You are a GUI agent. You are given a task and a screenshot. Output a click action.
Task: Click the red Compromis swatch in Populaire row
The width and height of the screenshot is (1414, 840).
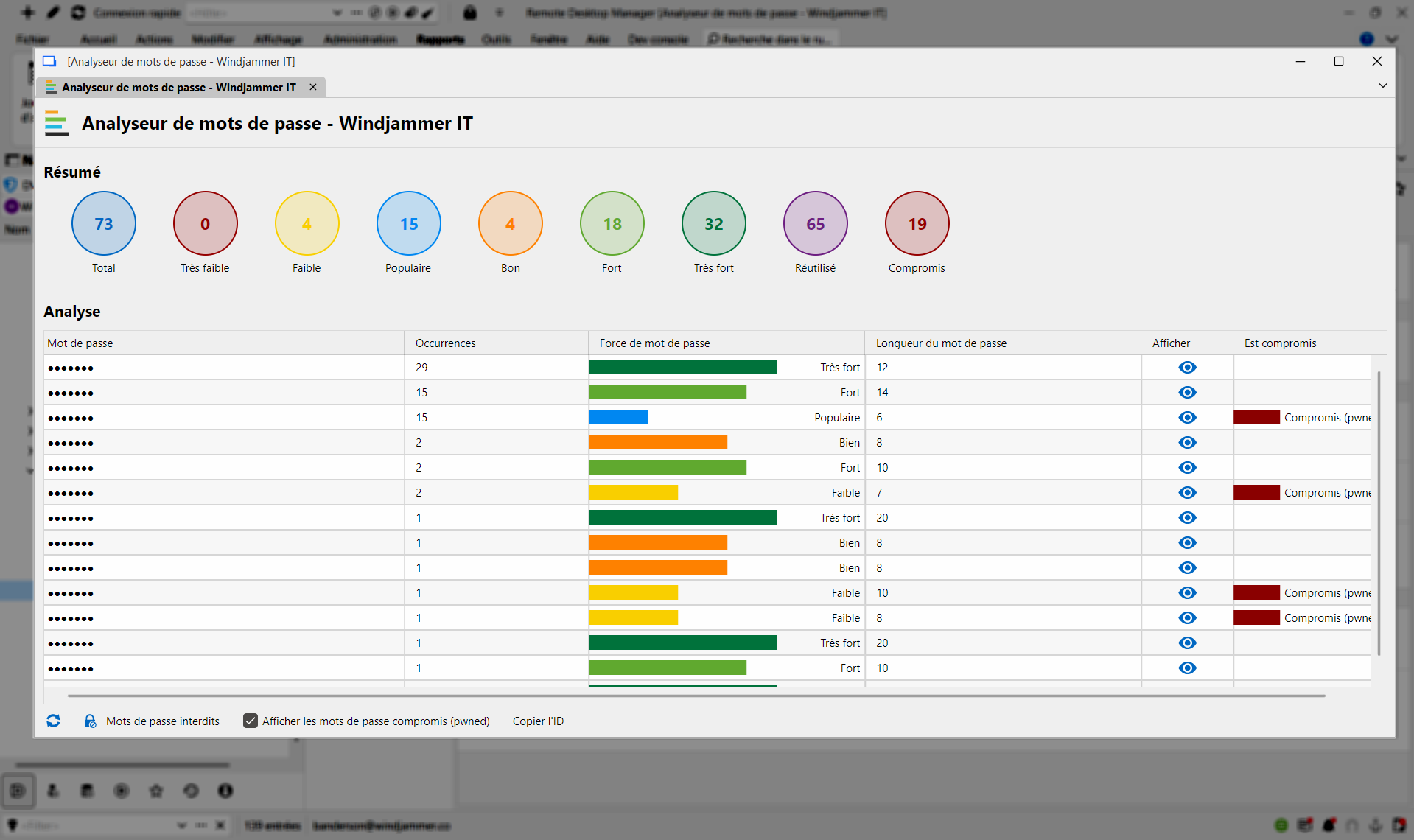[x=1256, y=417]
